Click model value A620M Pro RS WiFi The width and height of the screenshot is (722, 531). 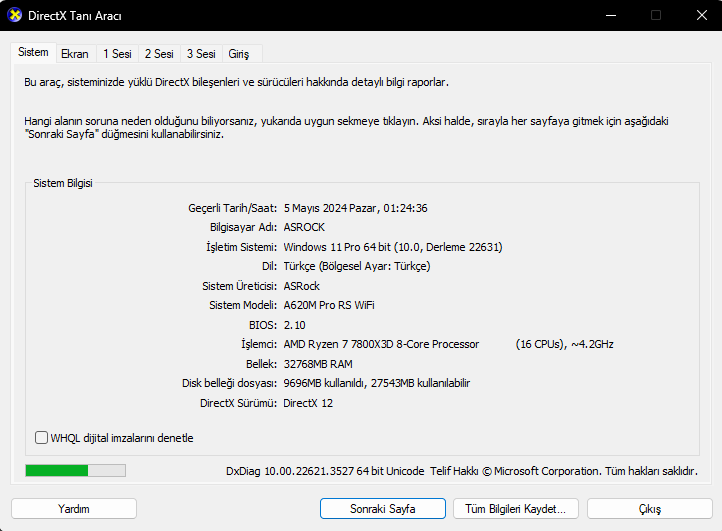coord(329,305)
